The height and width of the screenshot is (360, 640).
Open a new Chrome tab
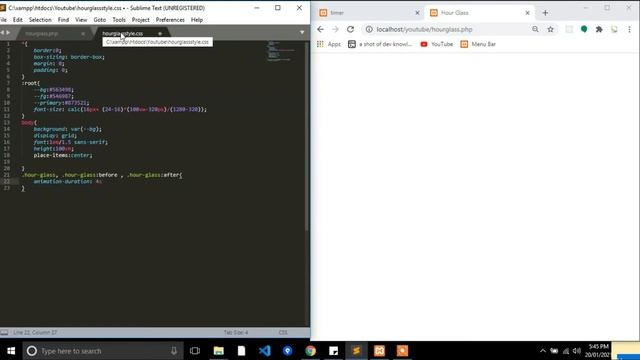(x=545, y=13)
